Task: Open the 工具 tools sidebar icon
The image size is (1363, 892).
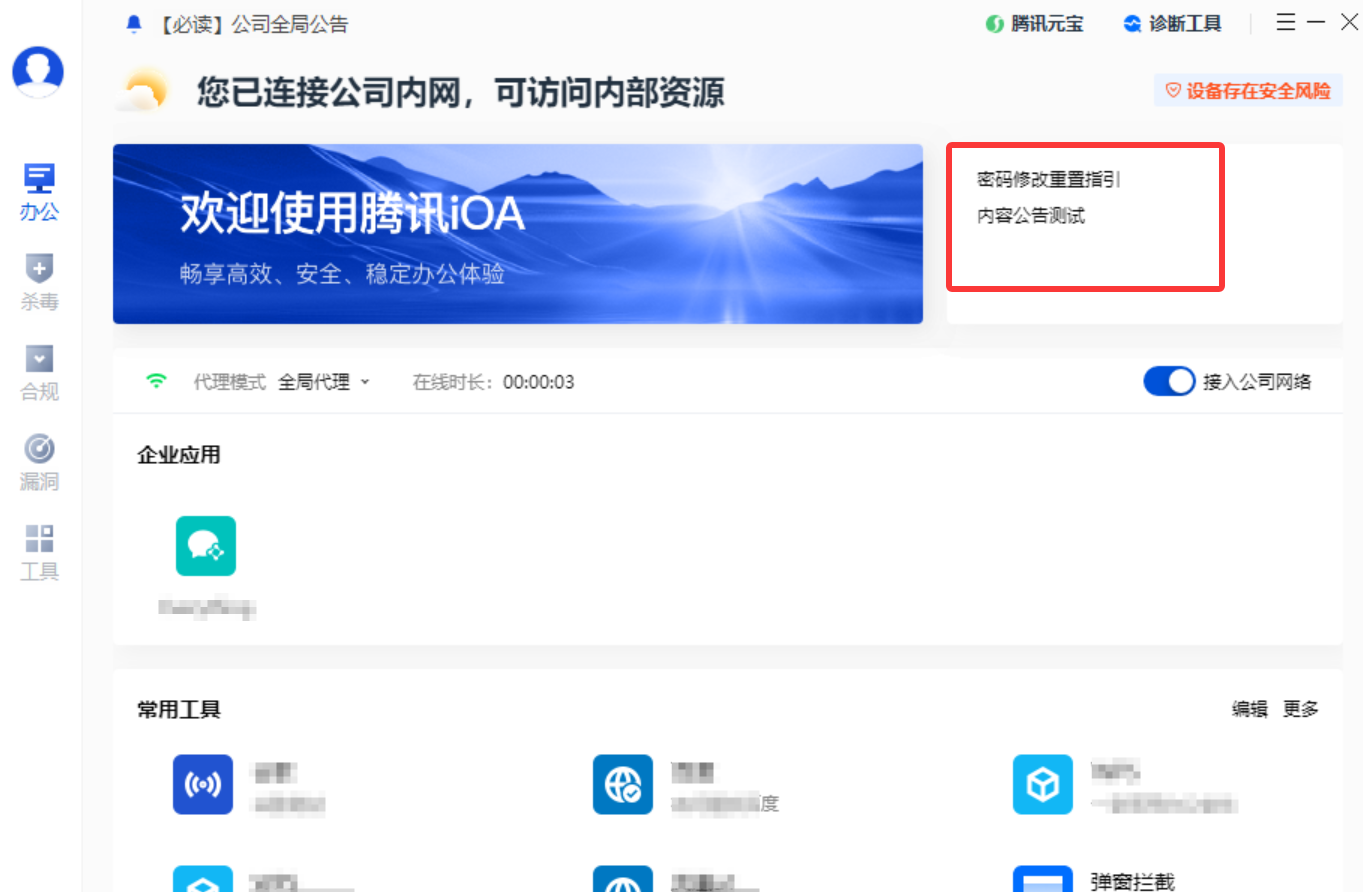Action: point(39,538)
